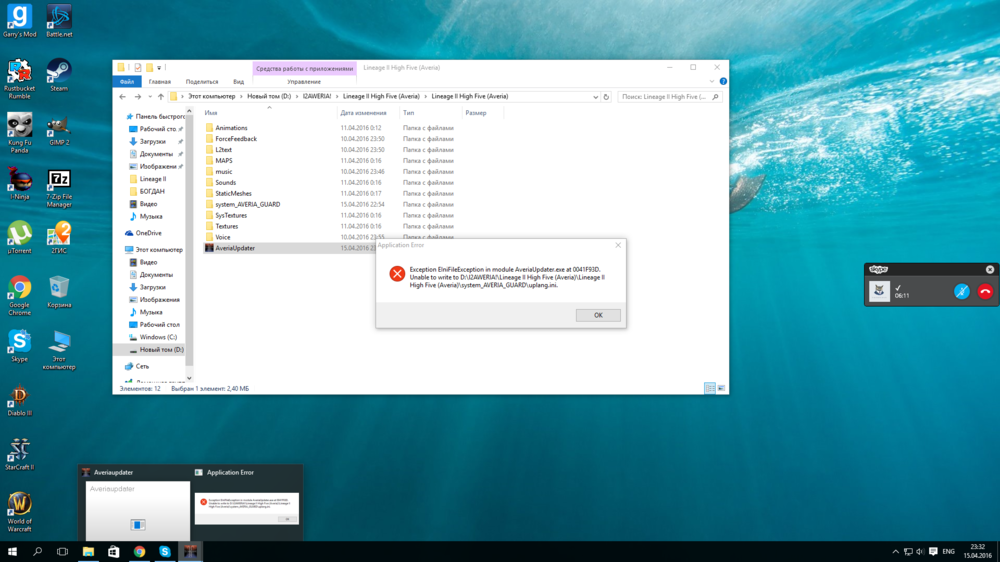Open Steam desktop shortcut
This screenshot has height=562, width=1000.
point(59,72)
